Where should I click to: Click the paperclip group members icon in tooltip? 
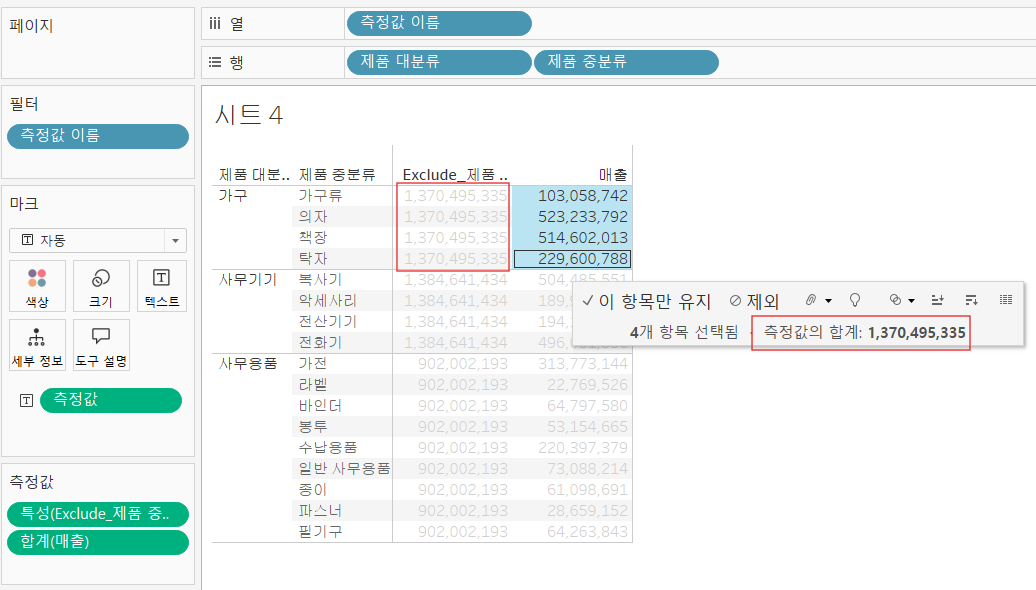[x=811, y=300]
